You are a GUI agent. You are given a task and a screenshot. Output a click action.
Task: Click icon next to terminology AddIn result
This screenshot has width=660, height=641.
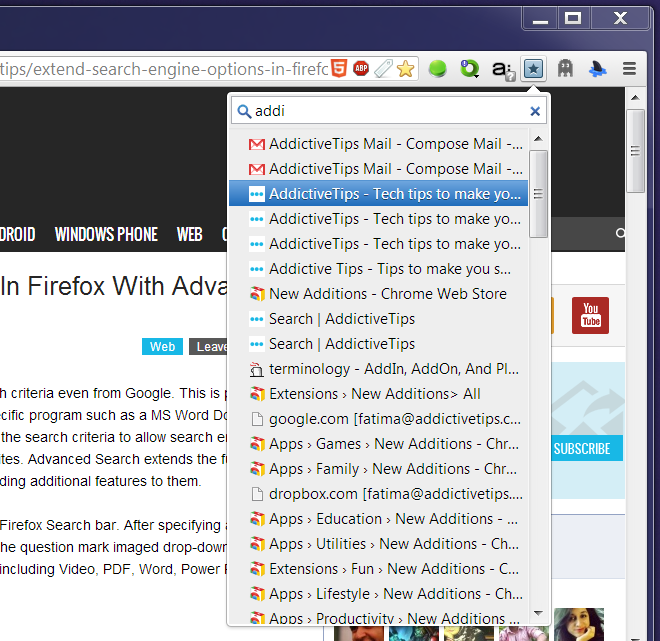pyautogui.click(x=257, y=369)
